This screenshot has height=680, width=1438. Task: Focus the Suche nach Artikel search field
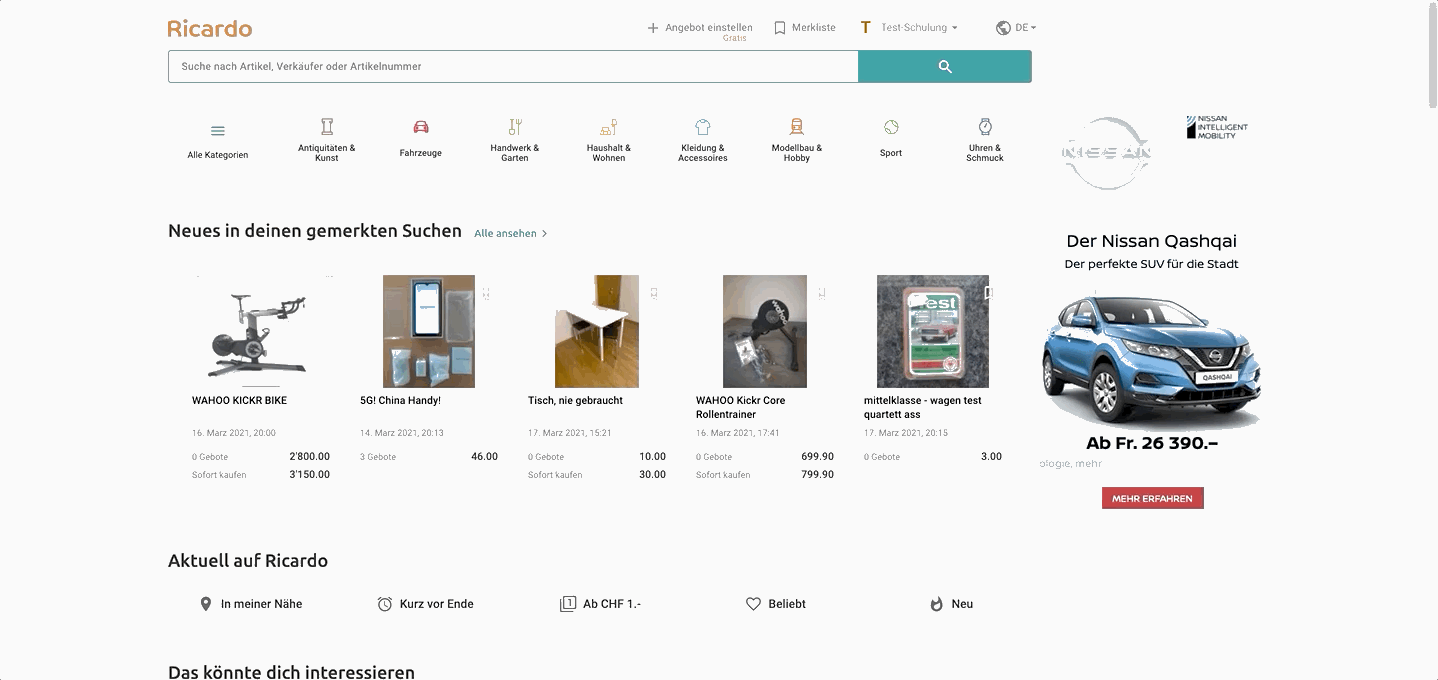pyautogui.click(x=513, y=67)
